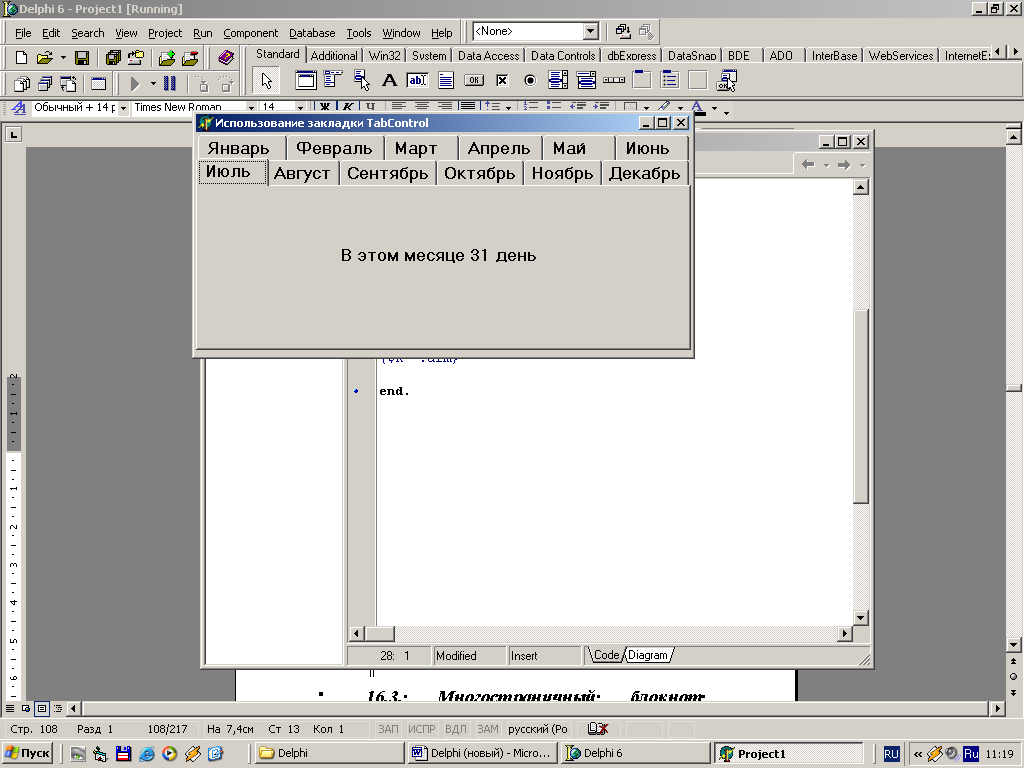Screen dimensions: 1024x768
Task: Toggle underline (Ч) in Word toolbar
Action: (x=370, y=106)
